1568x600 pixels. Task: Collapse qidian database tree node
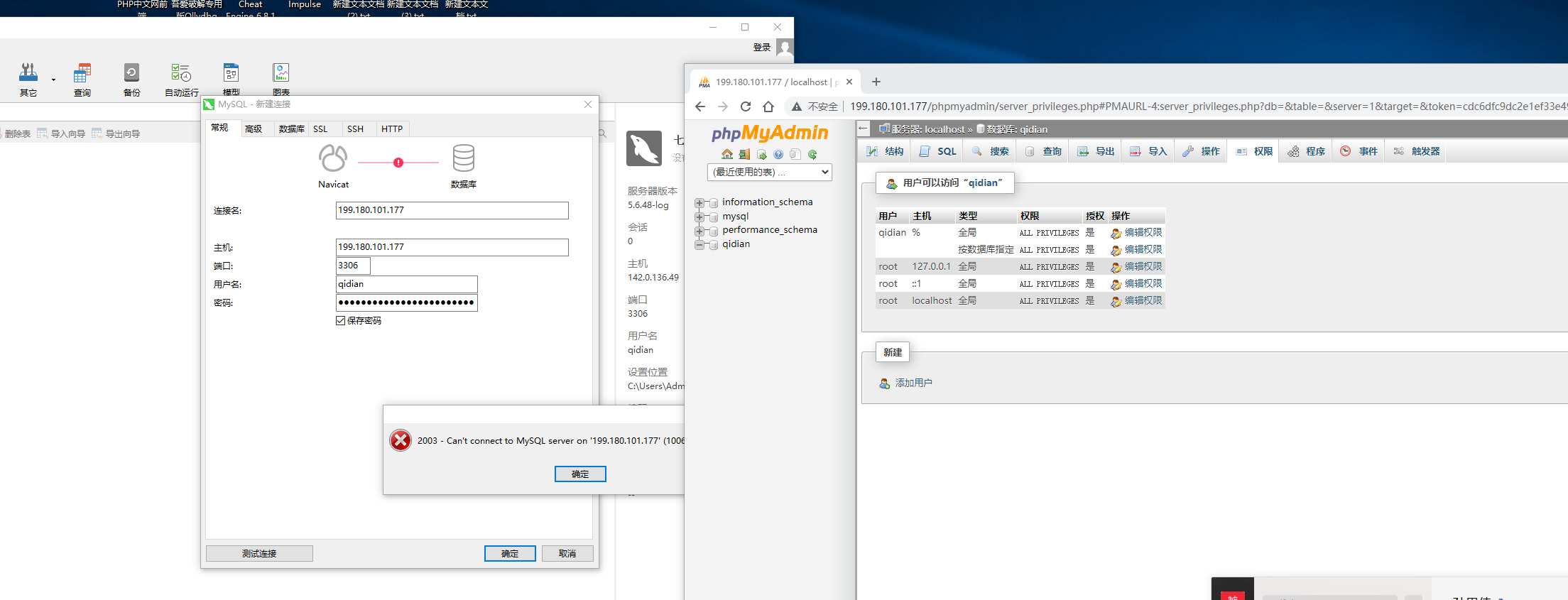699,244
